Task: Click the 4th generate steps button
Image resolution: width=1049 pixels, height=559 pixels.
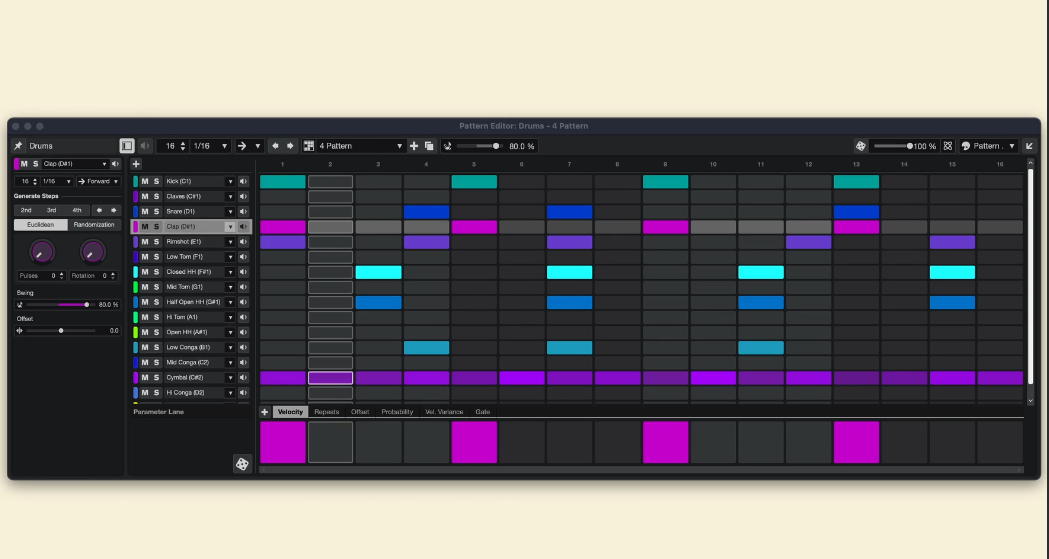Action: click(x=76, y=210)
